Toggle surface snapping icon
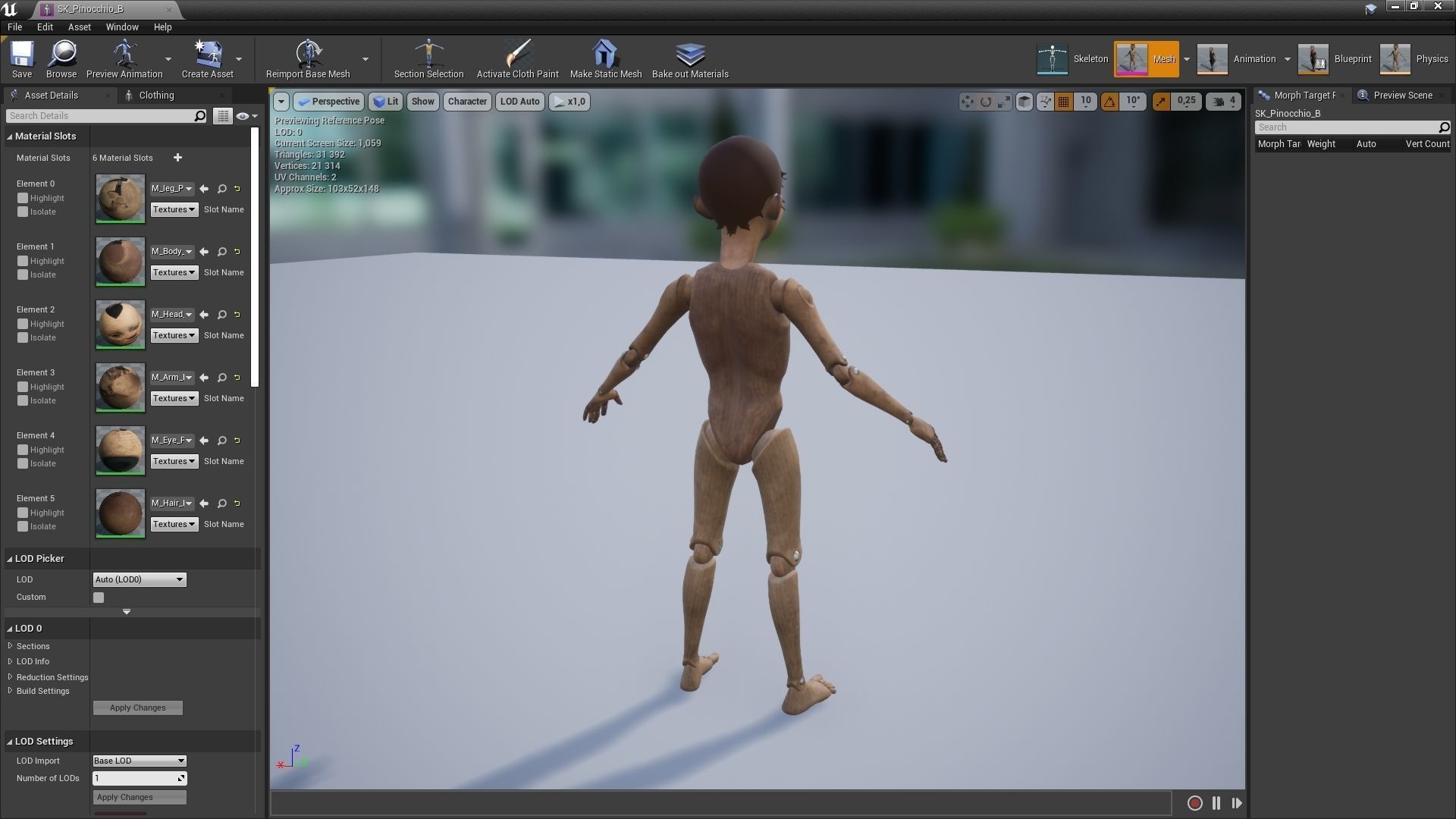The image size is (1456, 819). tap(1045, 102)
